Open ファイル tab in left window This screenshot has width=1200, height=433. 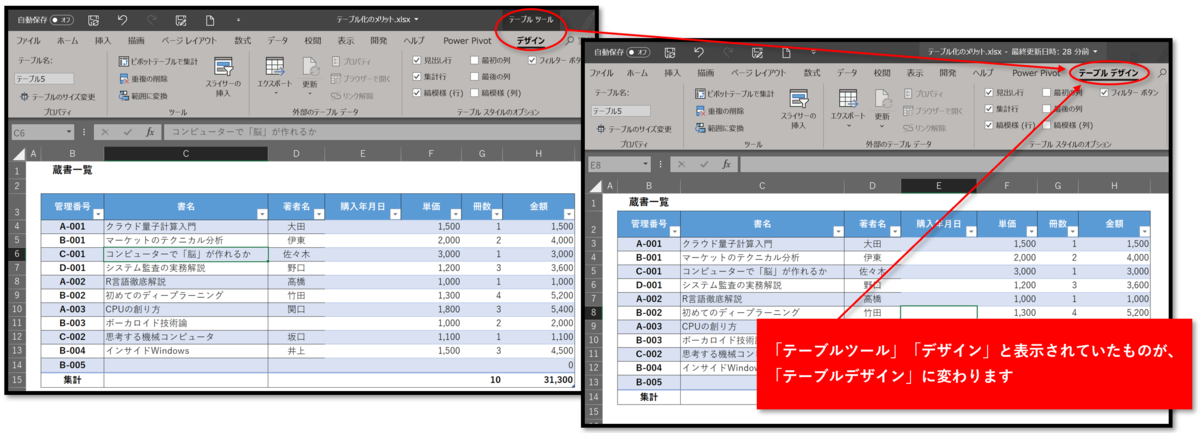(x=28, y=41)
